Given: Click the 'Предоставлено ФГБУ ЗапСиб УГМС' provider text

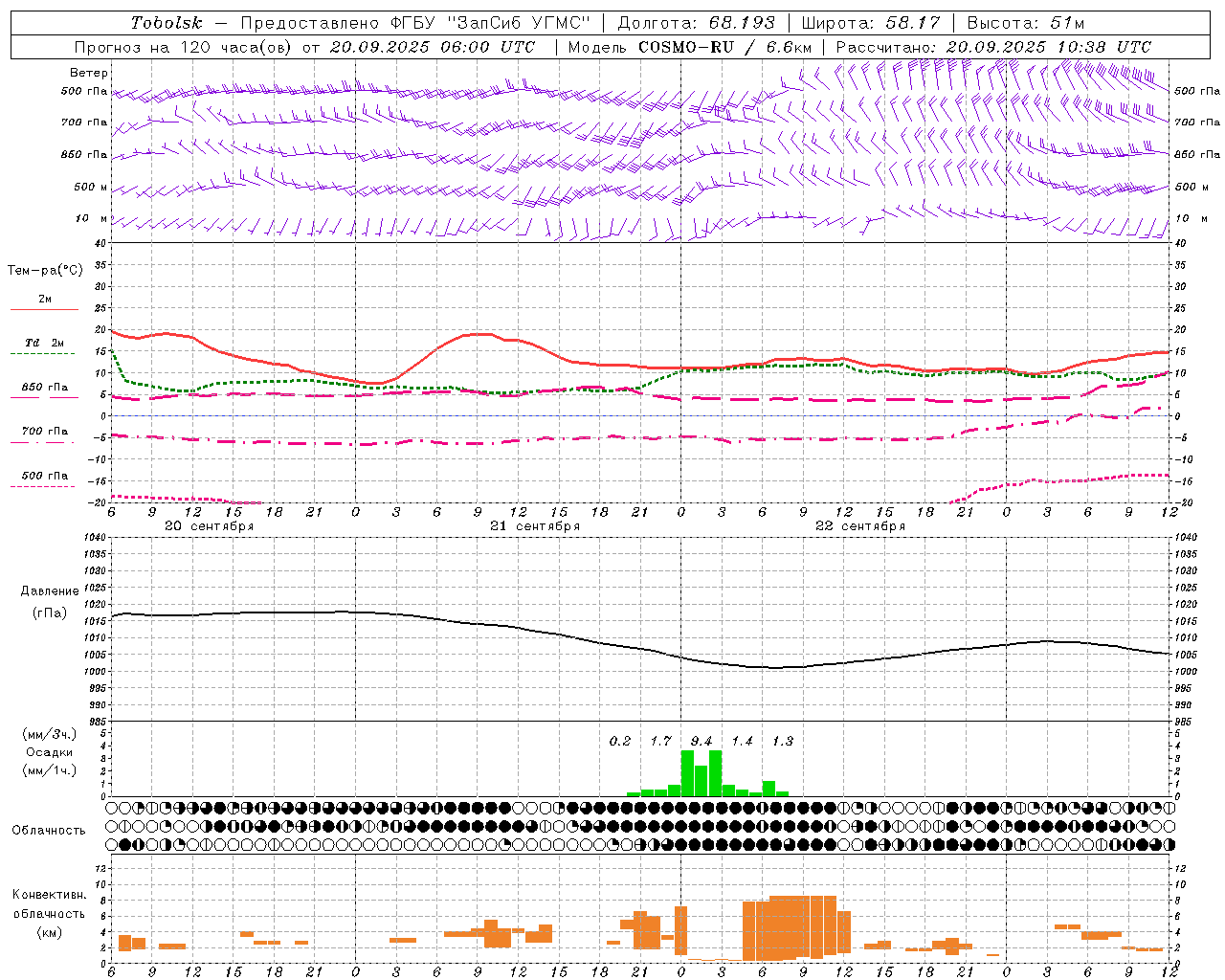Looking at the screenshot, I should [x=415, y=23].
